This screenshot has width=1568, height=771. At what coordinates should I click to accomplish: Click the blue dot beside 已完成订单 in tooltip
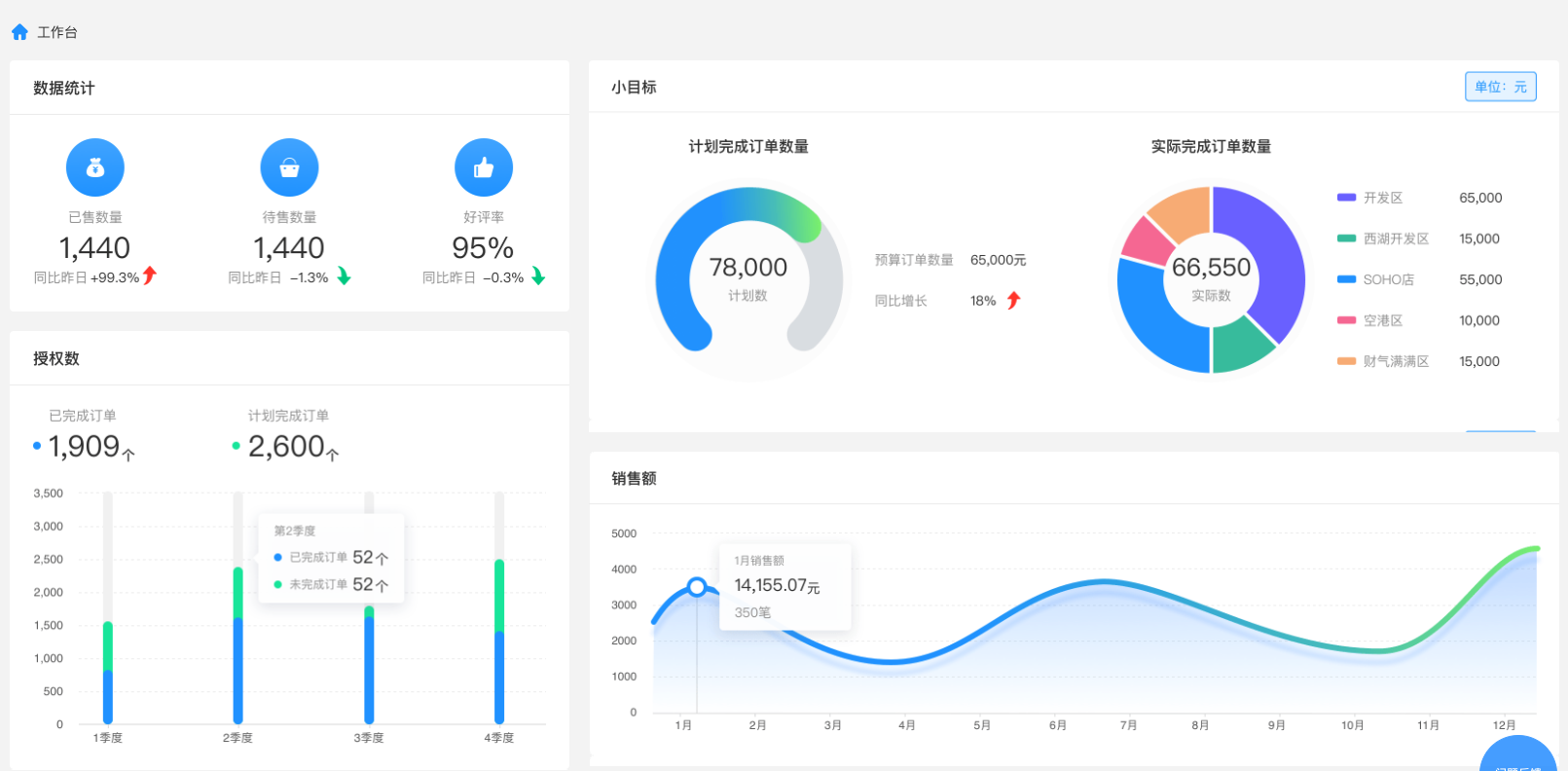[277, 558]
